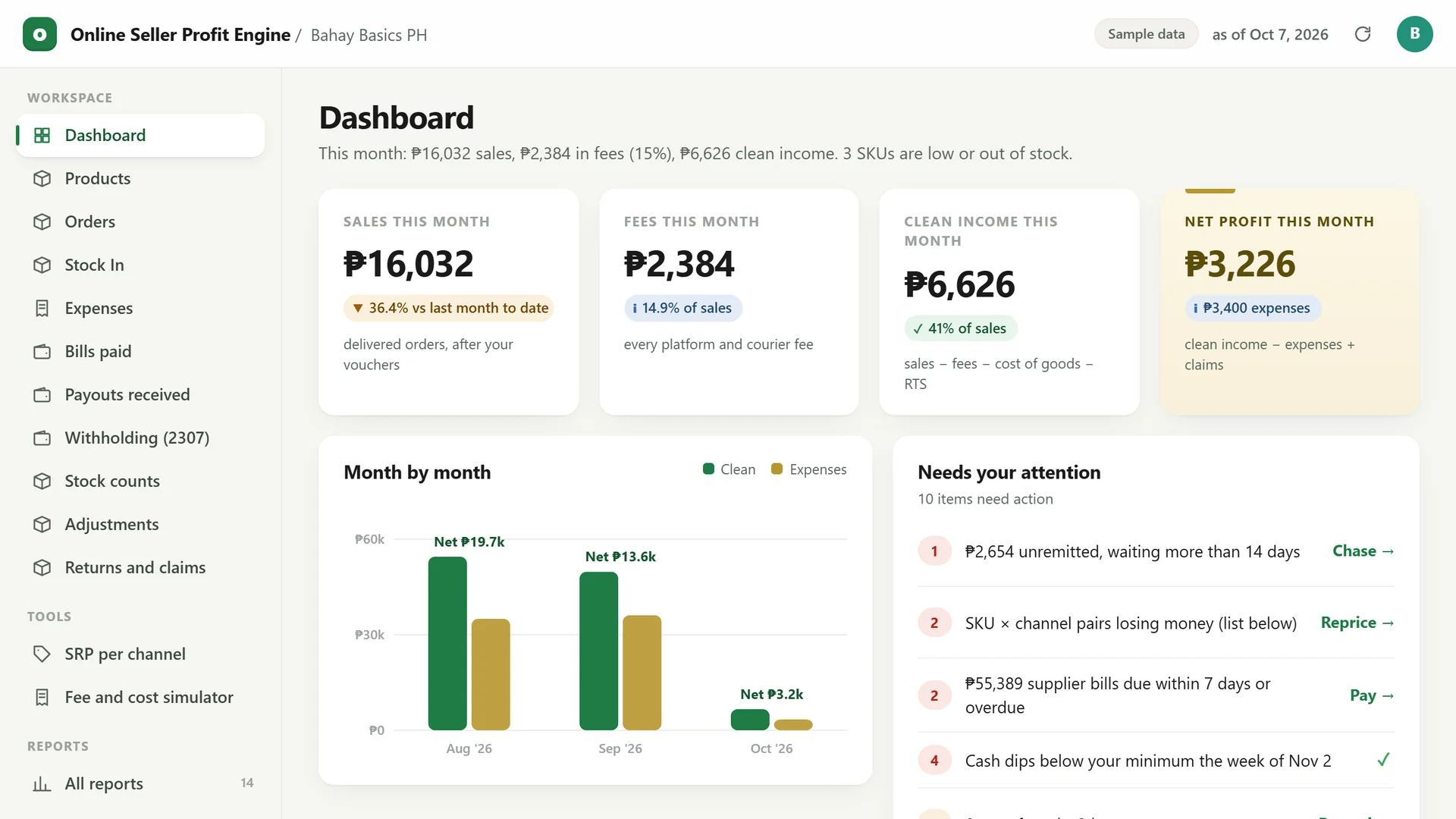This screenshot has width=1456, height=819.
Task: Click the Stock counts box icon
Action: 42,481
